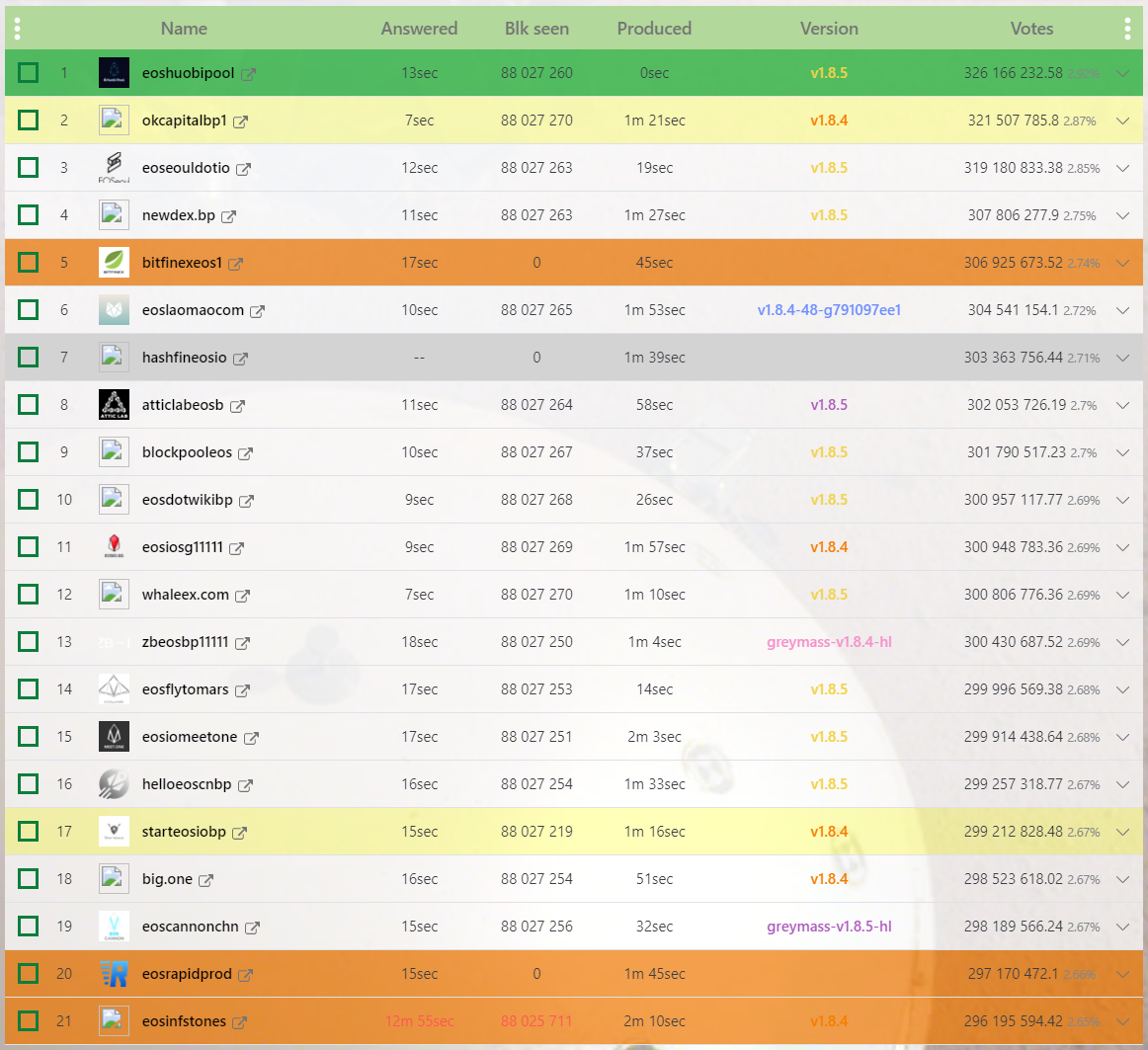1148x1050 pixels.
Task: Click greymass-v1.8.4-hl version text
Action: coord(829,641)
